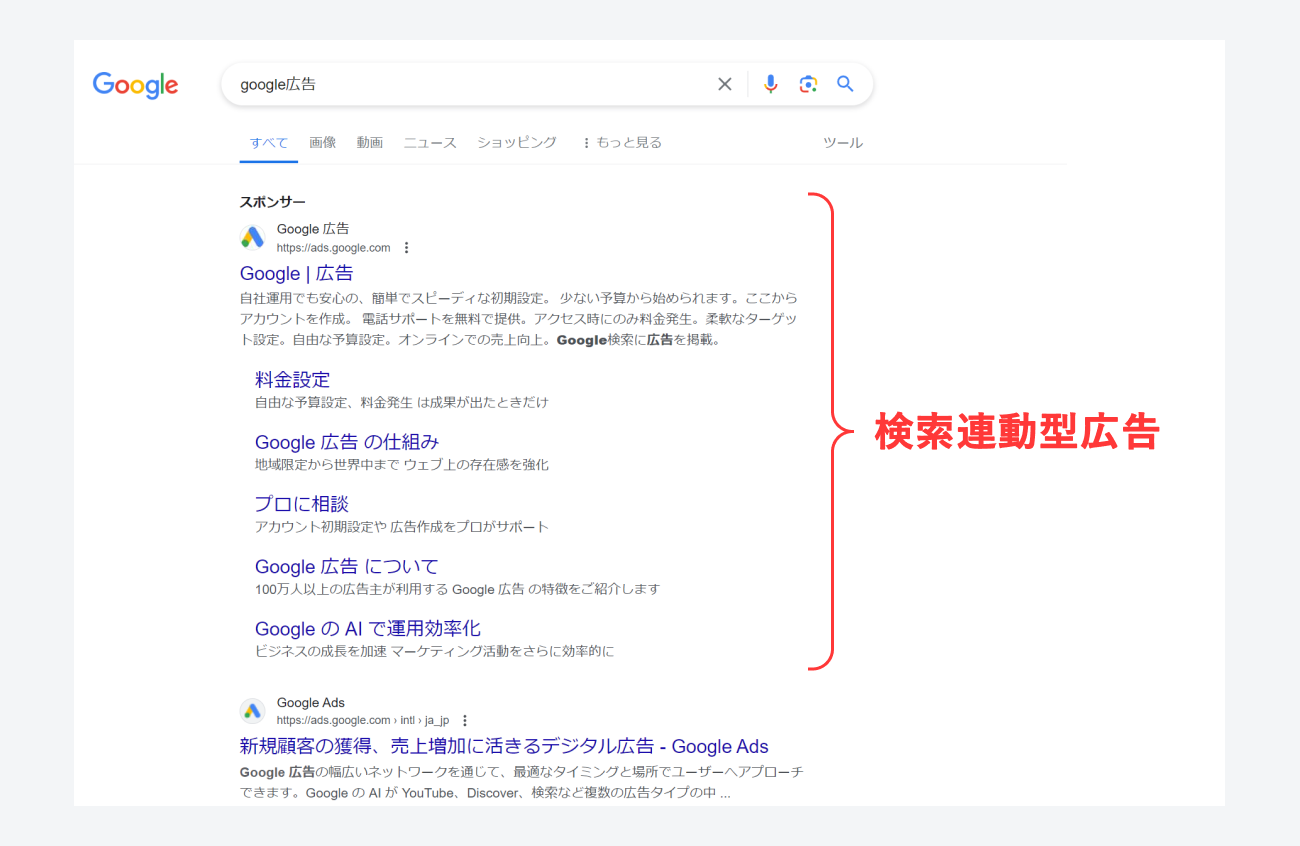The height and width of the screenshot is (846, 1300).
Task: Open the ショッピング tab
Action: (517, 142)
